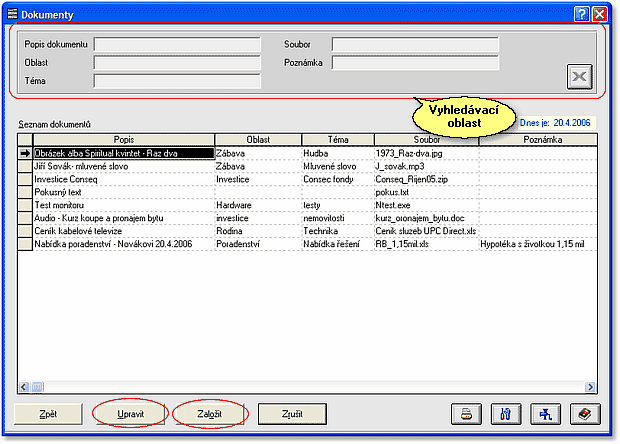This screenshot has height=444, width=620.
Task: Click the Zrušit button
Action: click(x=293, y=413)
